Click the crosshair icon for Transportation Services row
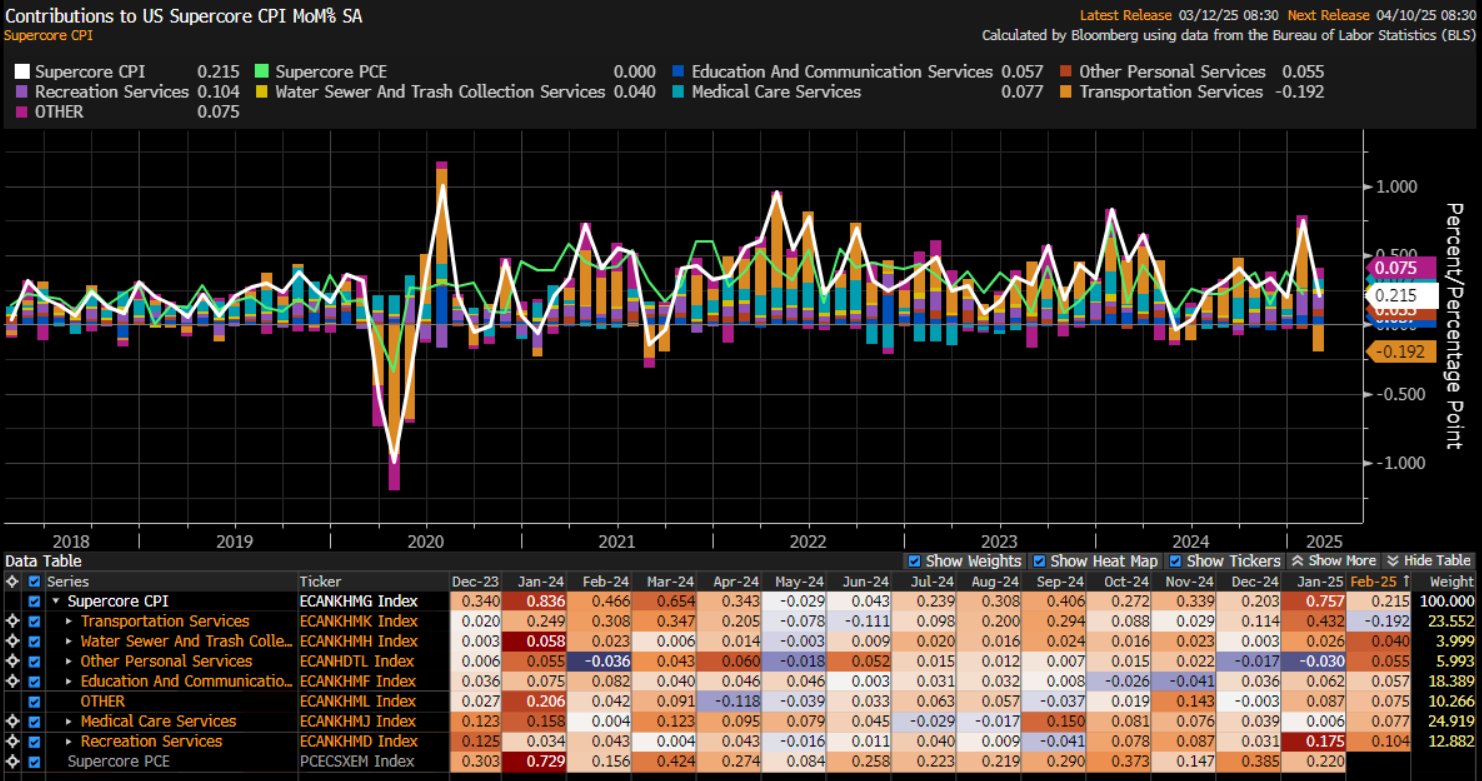The width and height of the screenshot is (1482, 781). pos(12,621)
